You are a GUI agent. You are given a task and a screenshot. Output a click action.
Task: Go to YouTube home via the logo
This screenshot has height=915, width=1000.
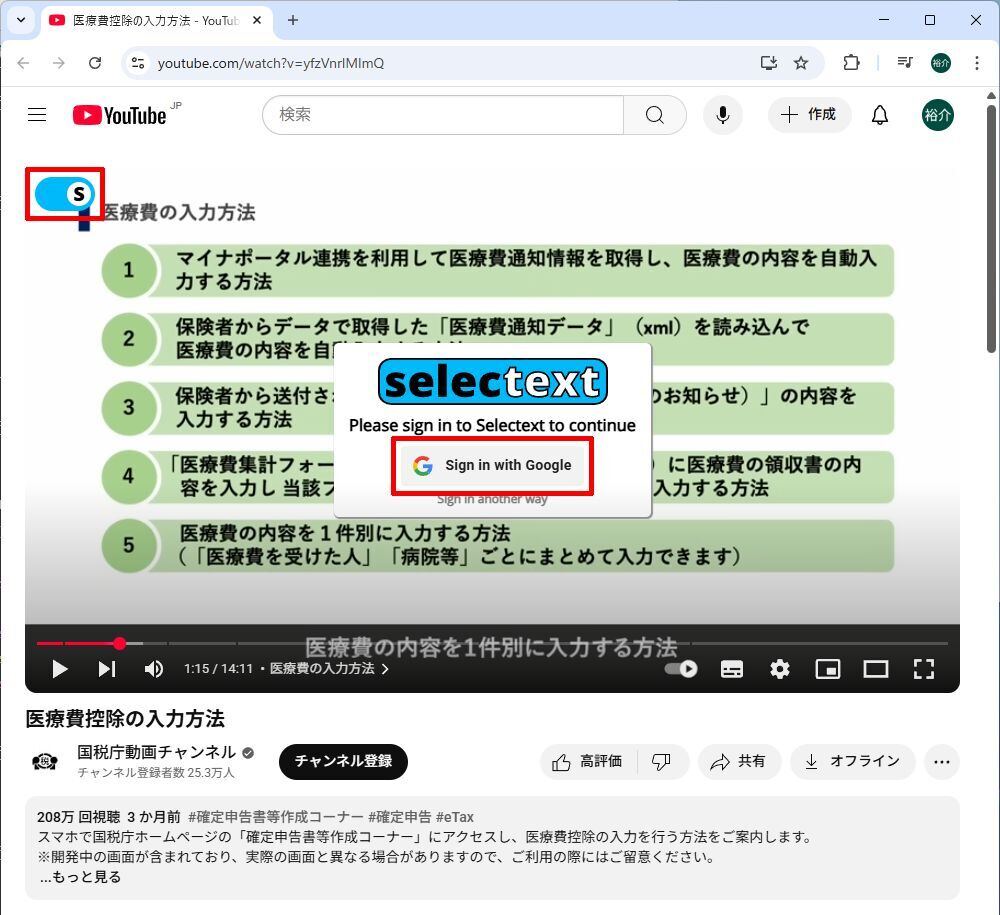tap(120, 115)
